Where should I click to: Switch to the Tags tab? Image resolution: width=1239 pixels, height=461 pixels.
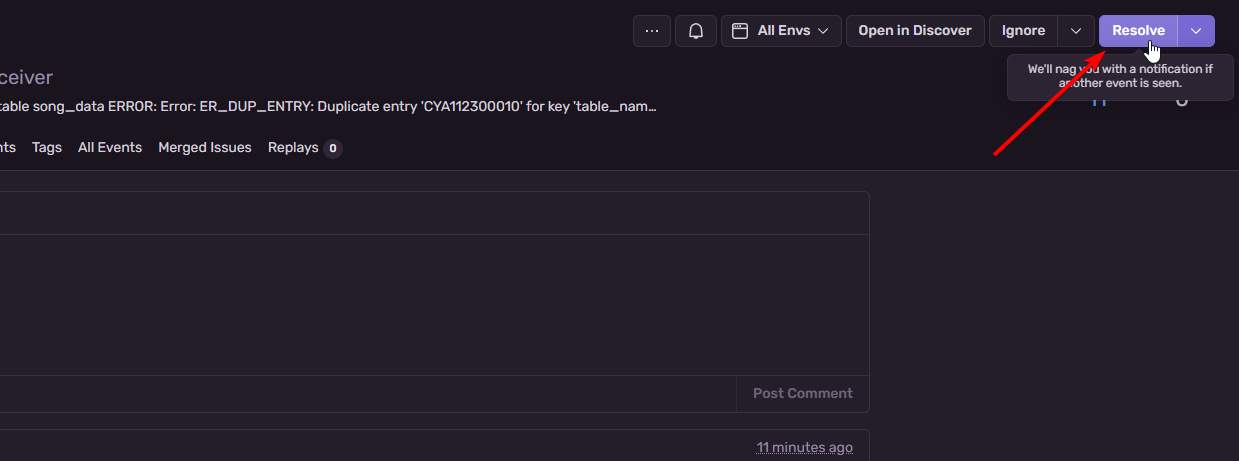pyautogui.click(x=47, y=148)
